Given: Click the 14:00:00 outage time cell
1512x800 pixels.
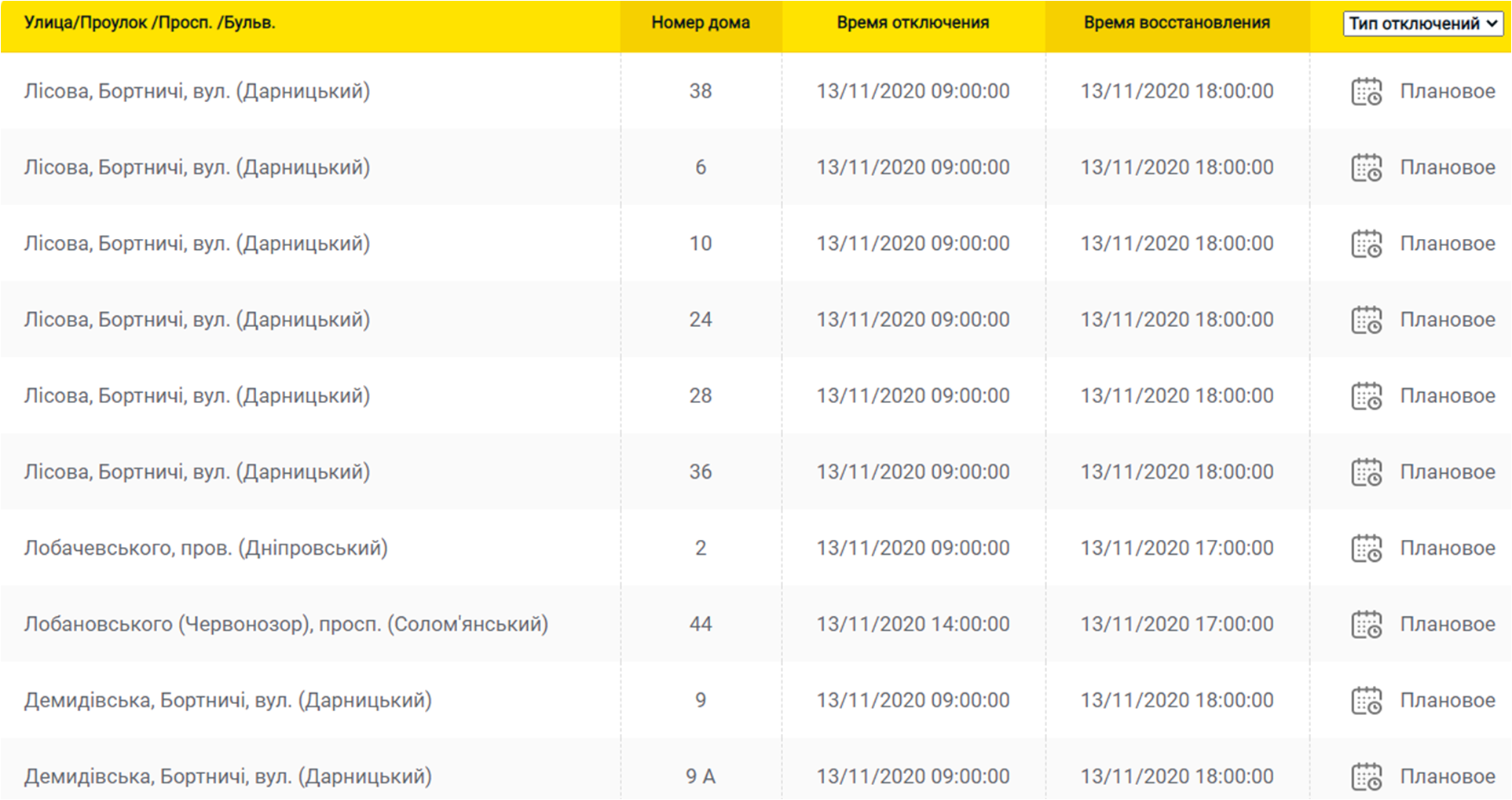Looking at the screenshot, I should pos(913,624).
